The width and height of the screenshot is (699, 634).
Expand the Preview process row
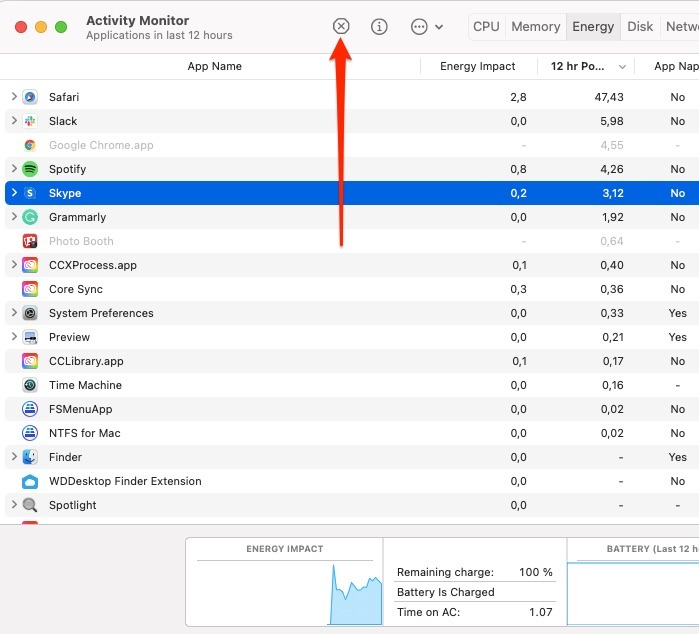pyautogui.click(x=14, y=337)
